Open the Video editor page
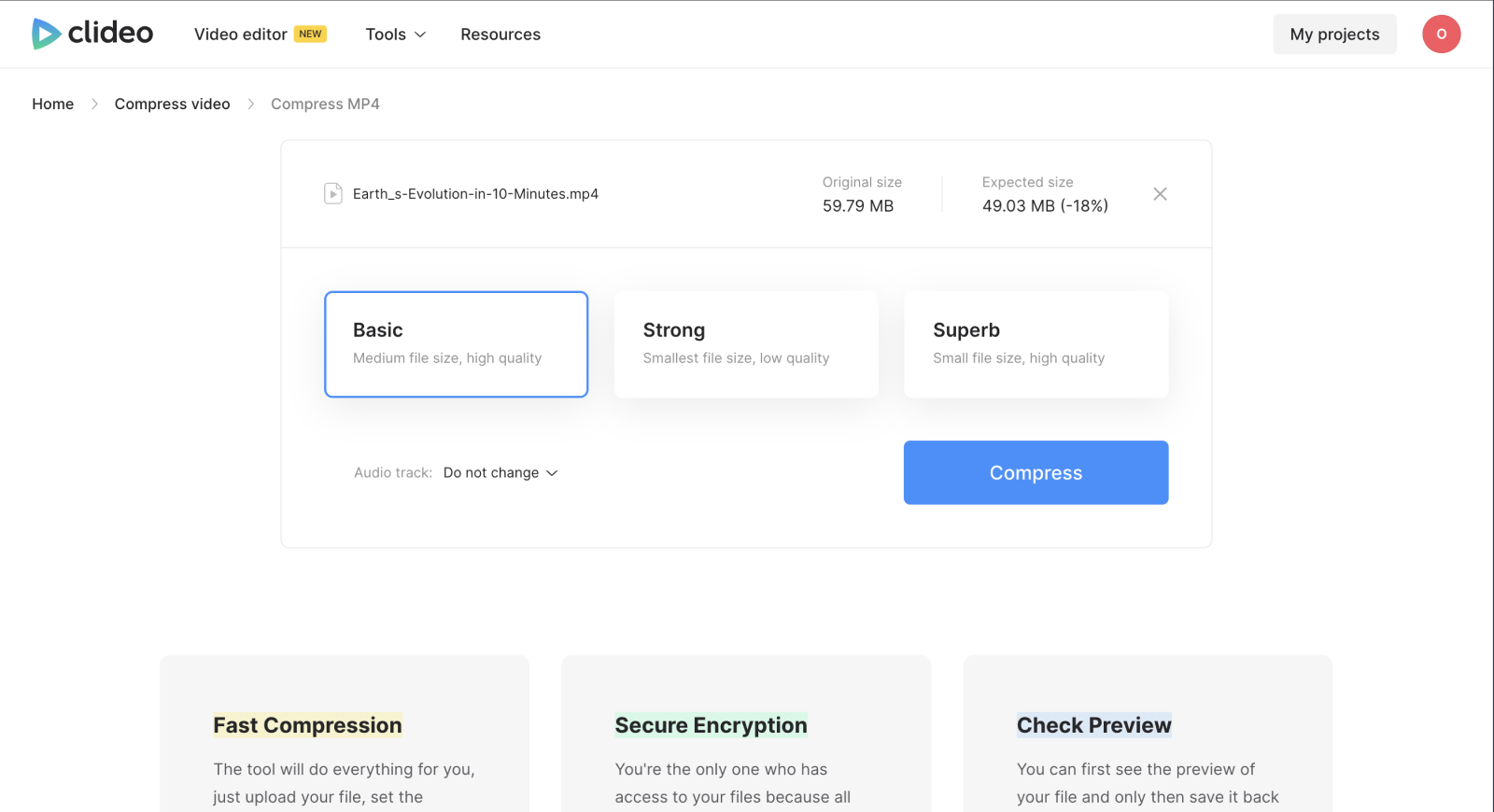The image size is (1494, 812). tap(240, 35)
